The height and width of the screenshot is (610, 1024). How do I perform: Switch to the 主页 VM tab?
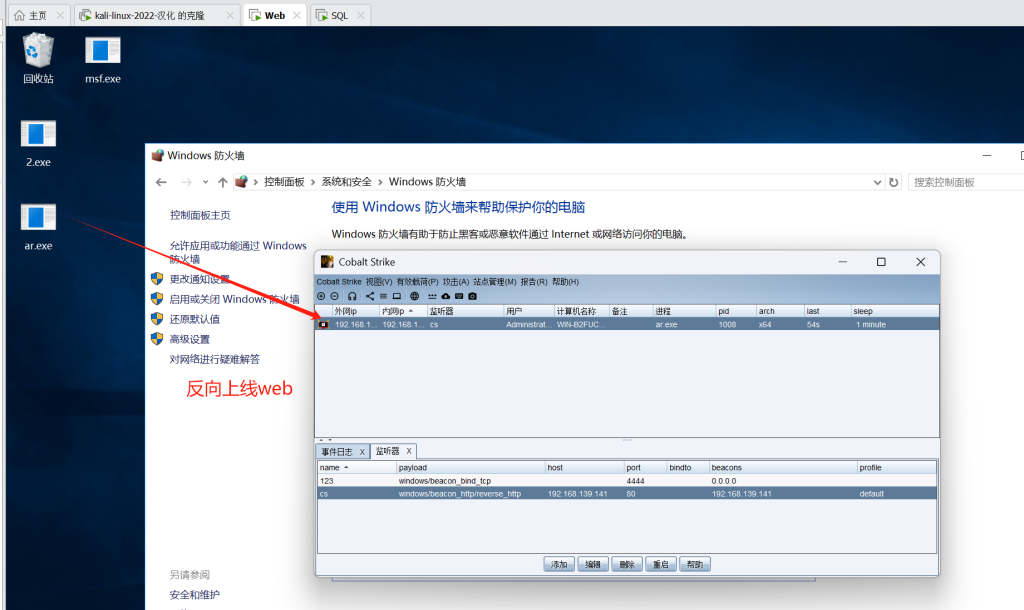click(38, 16)
